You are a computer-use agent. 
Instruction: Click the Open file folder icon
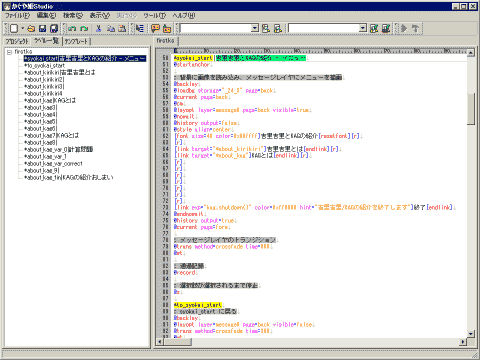coord(31,29)
